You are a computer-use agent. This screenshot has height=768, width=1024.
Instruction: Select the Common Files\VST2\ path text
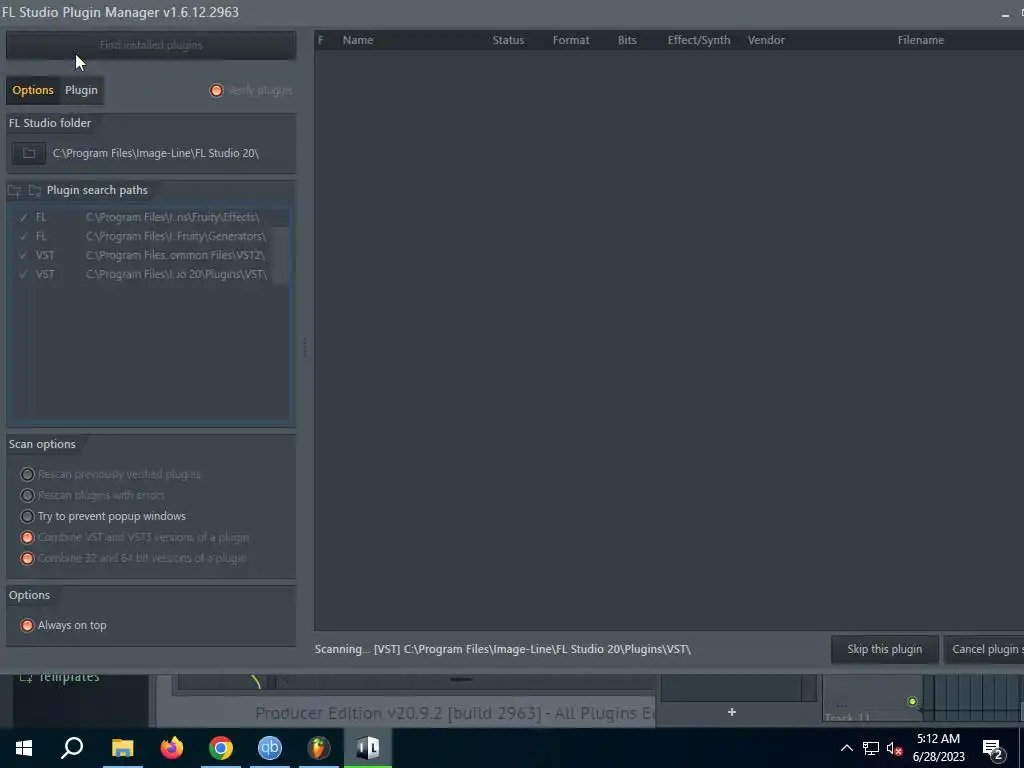pyautogui.click(x=175, y=255)
